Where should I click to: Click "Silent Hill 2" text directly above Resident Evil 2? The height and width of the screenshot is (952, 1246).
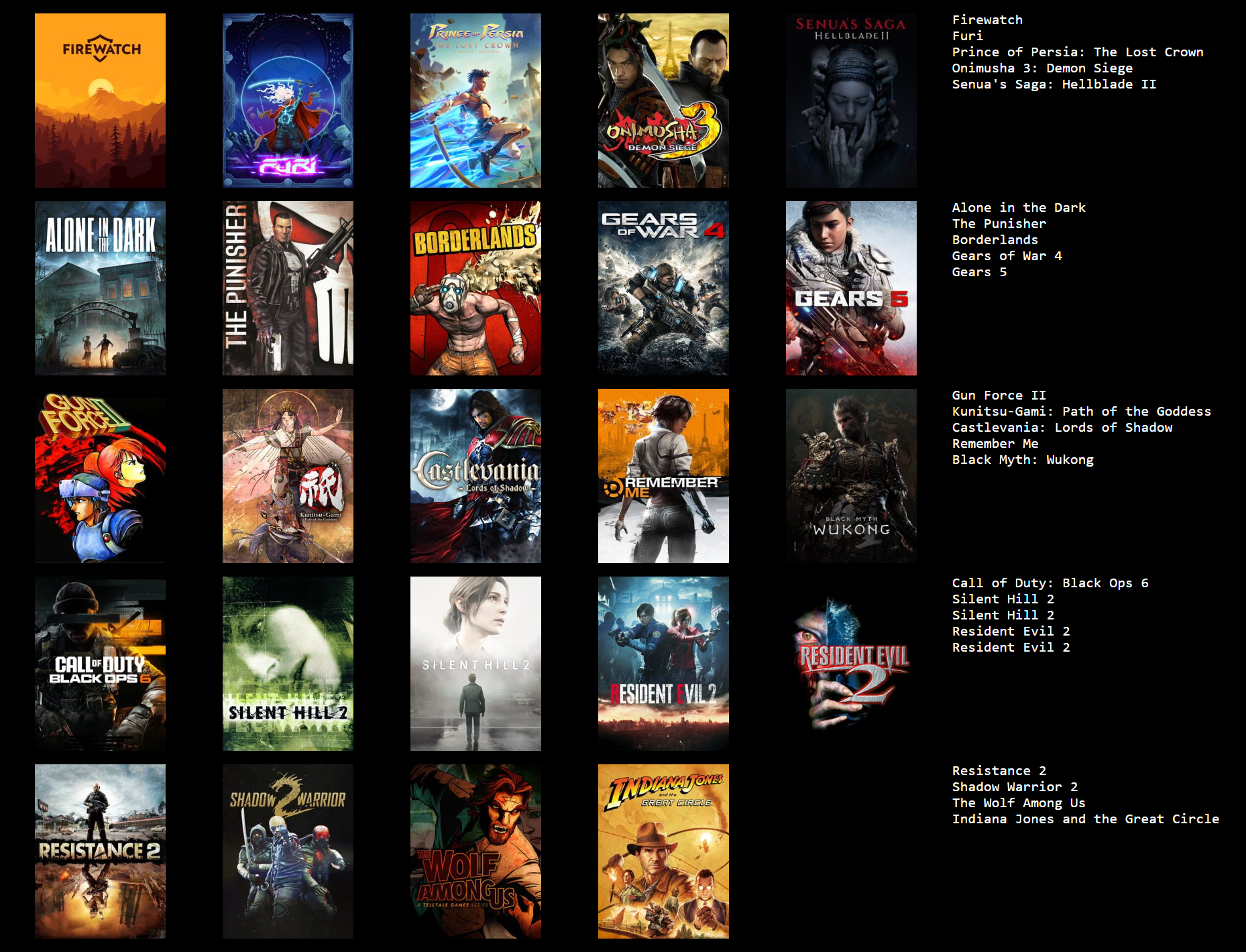1003,615
